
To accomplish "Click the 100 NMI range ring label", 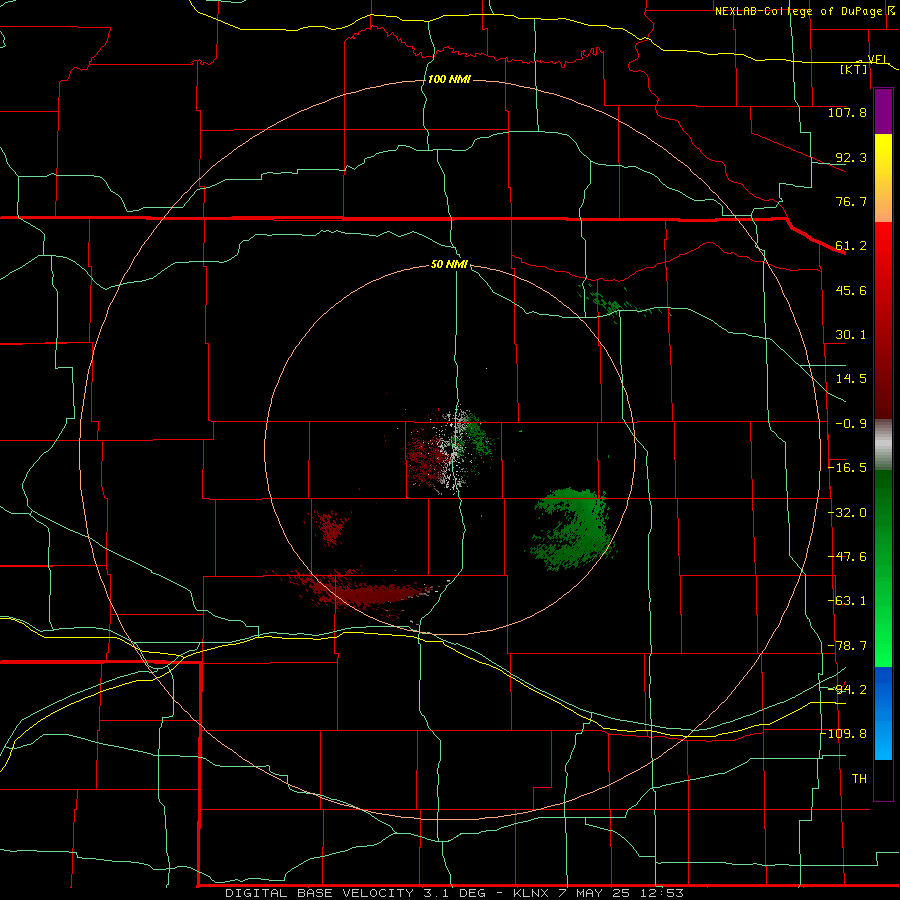I will pyautogui.click(x=449, y=79).
